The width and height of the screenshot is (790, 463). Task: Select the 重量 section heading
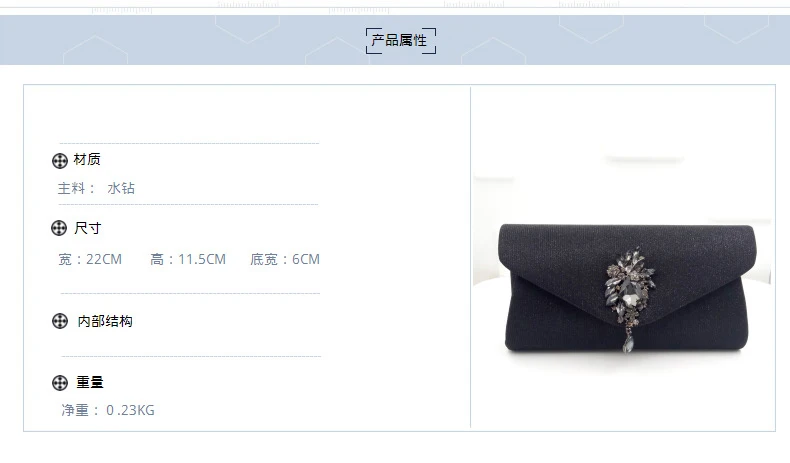pos(90,382)
